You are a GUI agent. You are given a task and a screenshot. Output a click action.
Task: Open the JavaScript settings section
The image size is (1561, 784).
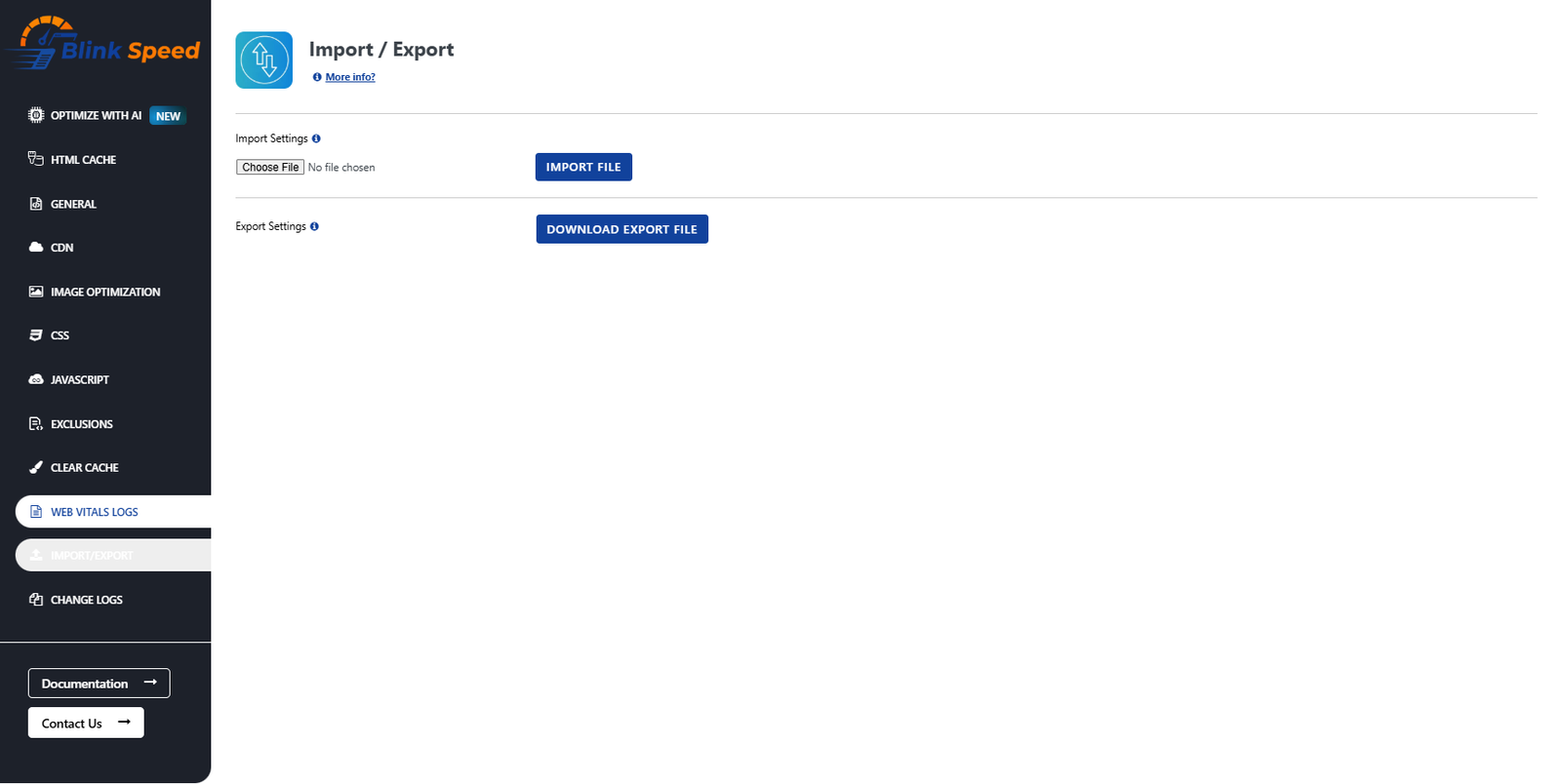(79, 379)
